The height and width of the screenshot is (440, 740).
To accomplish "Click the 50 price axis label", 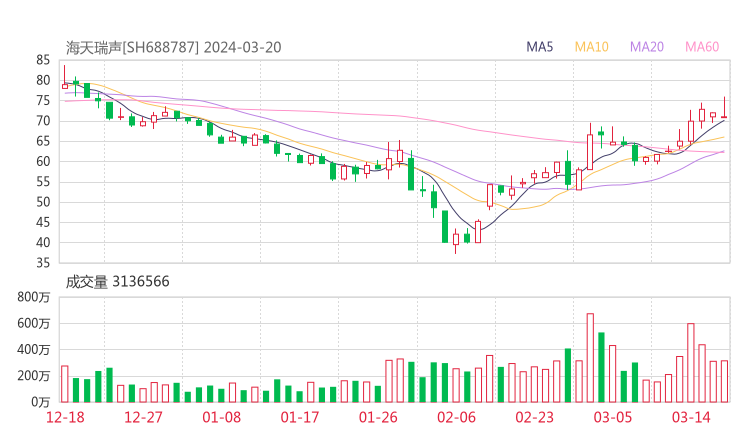I will (x=43, y=202).
